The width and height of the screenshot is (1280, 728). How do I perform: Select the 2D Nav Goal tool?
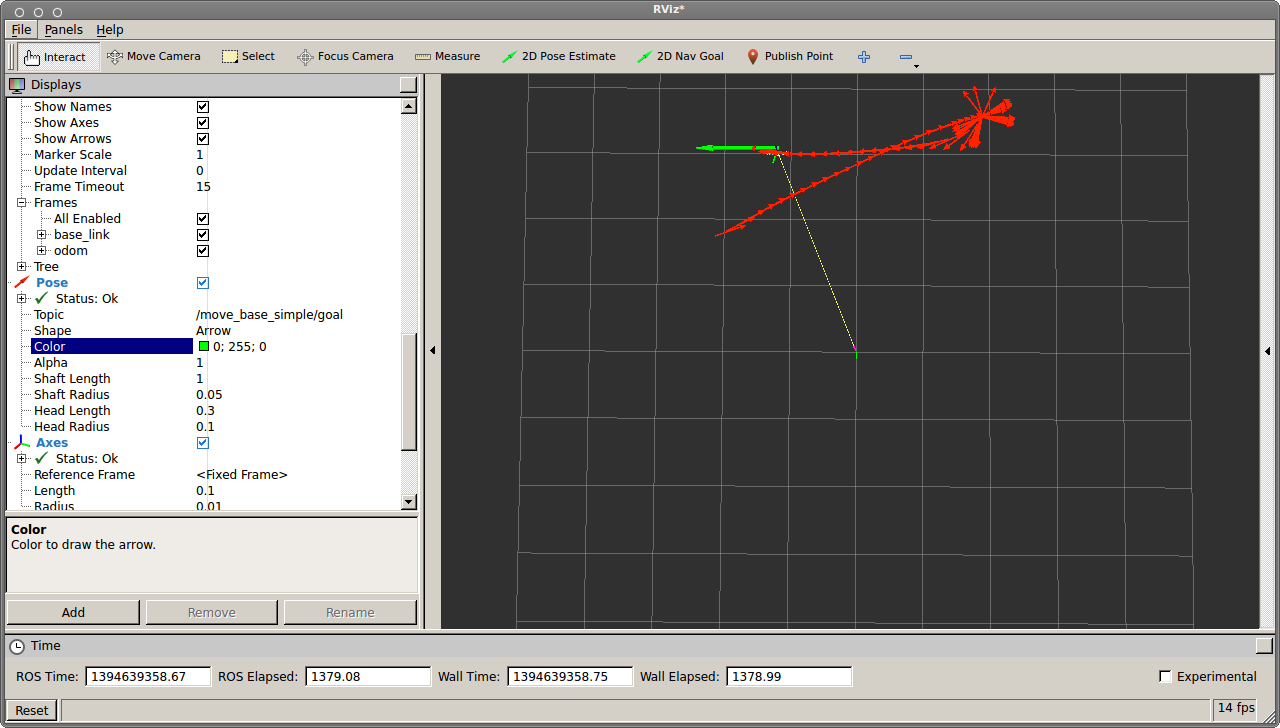click(x=680, y=57)
